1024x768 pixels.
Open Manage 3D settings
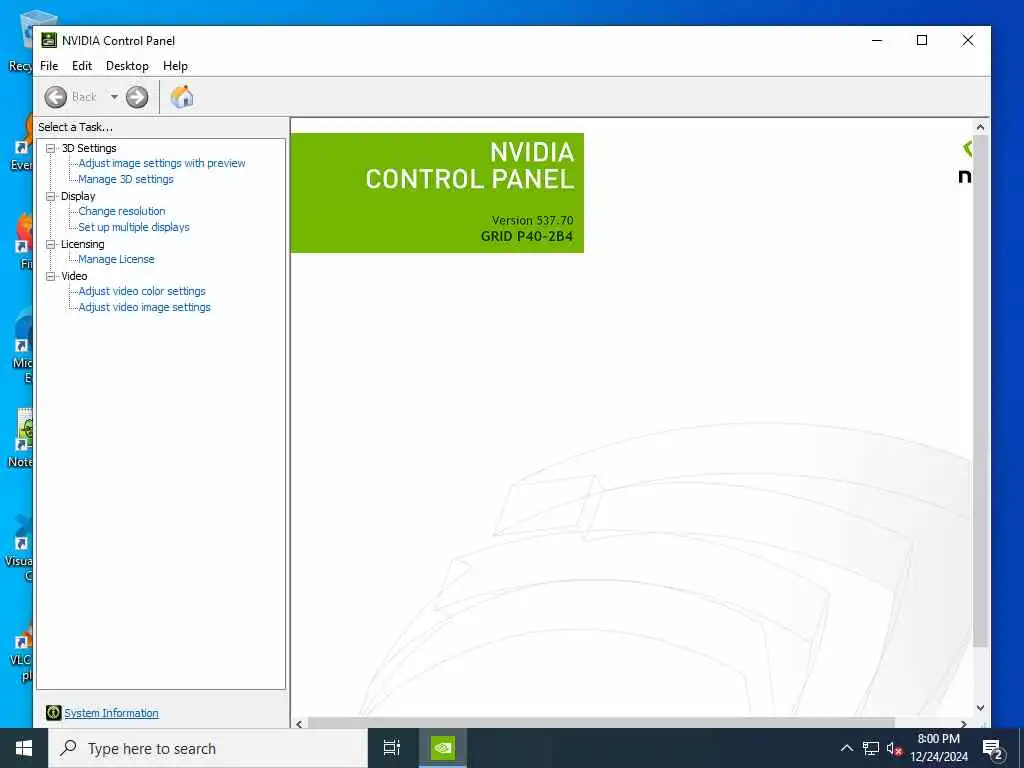[x=126, y=179]
